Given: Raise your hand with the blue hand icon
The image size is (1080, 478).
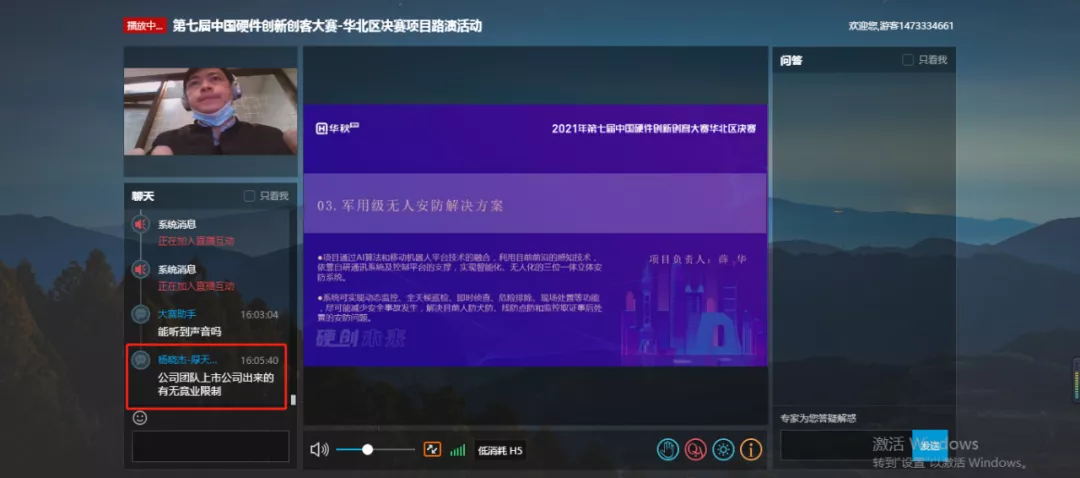Looking at the screenshot, I should (668, 450).
